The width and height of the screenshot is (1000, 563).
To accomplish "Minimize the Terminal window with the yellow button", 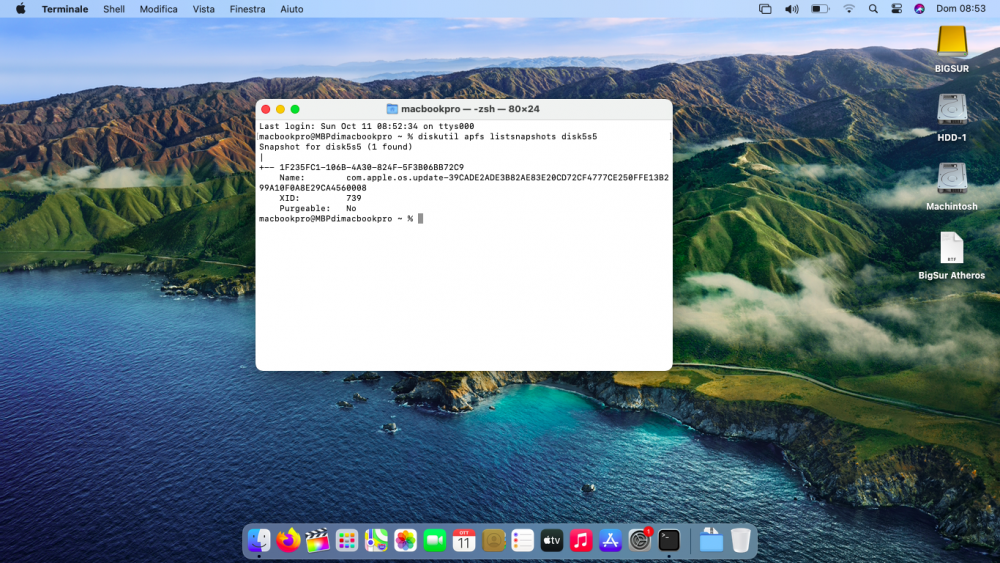I will [280, 109].
